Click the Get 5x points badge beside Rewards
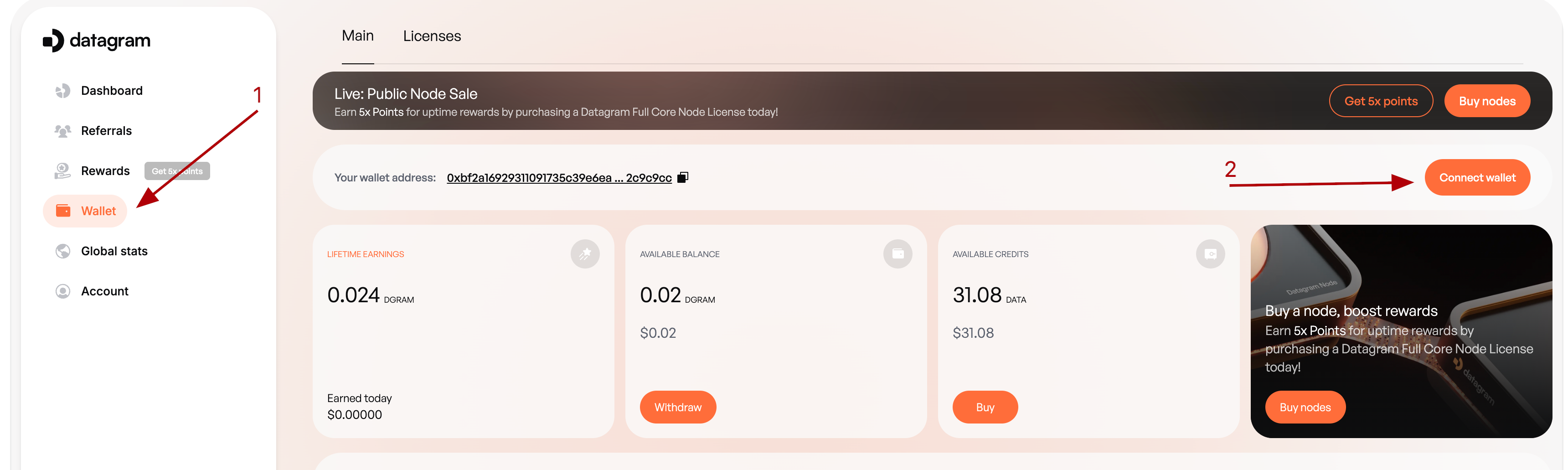This screenshot has height=470, width=1568. pyautogui.click(x=177, y=171)
